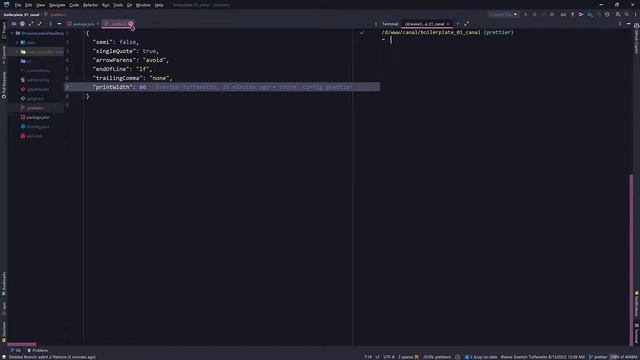Select the .prettierrc file in project tree
Viewport: 640px width, 360px height.
[x=35, y=108]
